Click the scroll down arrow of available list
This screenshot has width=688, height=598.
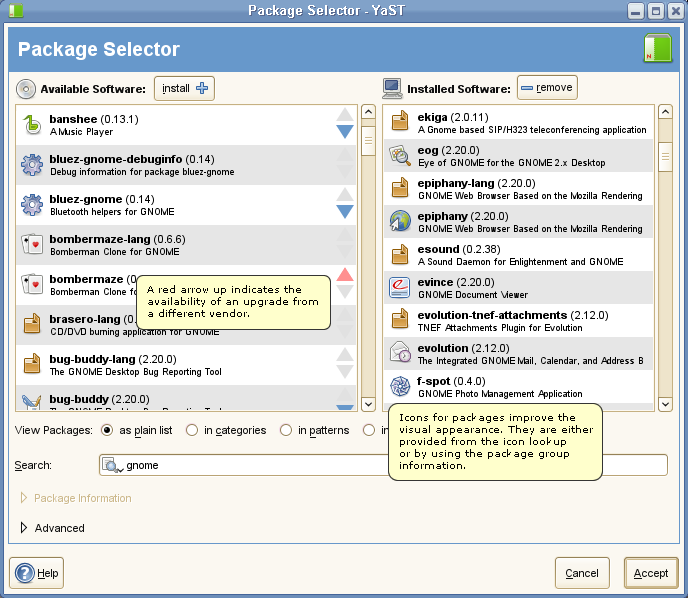coord(369,404)
